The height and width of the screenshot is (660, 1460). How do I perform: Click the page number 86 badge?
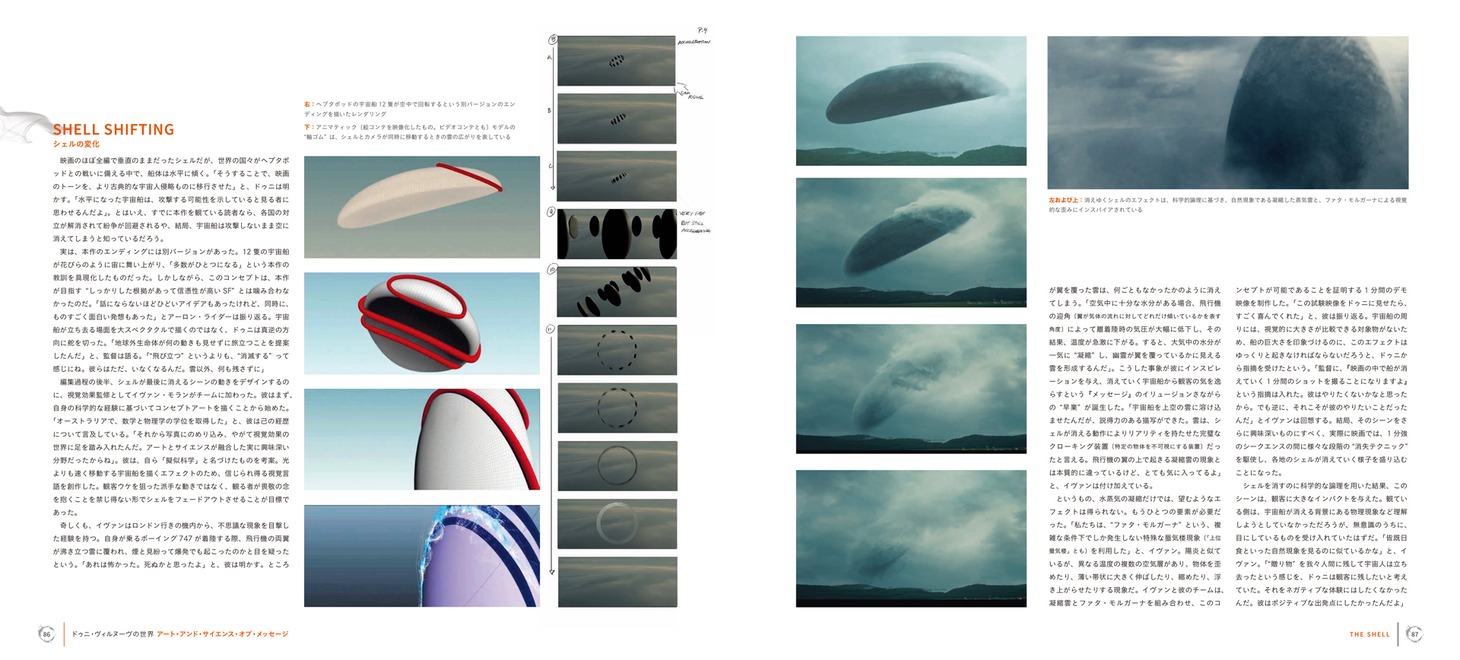coord(46,634)
